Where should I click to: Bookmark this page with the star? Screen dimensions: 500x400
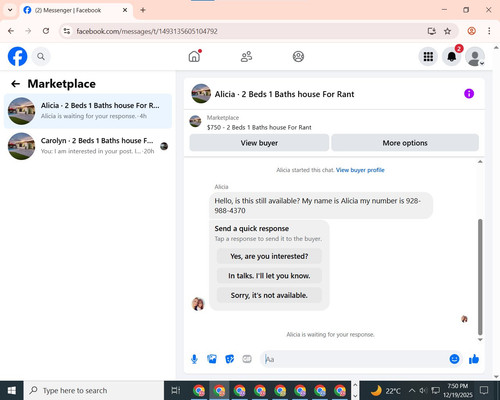click(x=447, y=31)
